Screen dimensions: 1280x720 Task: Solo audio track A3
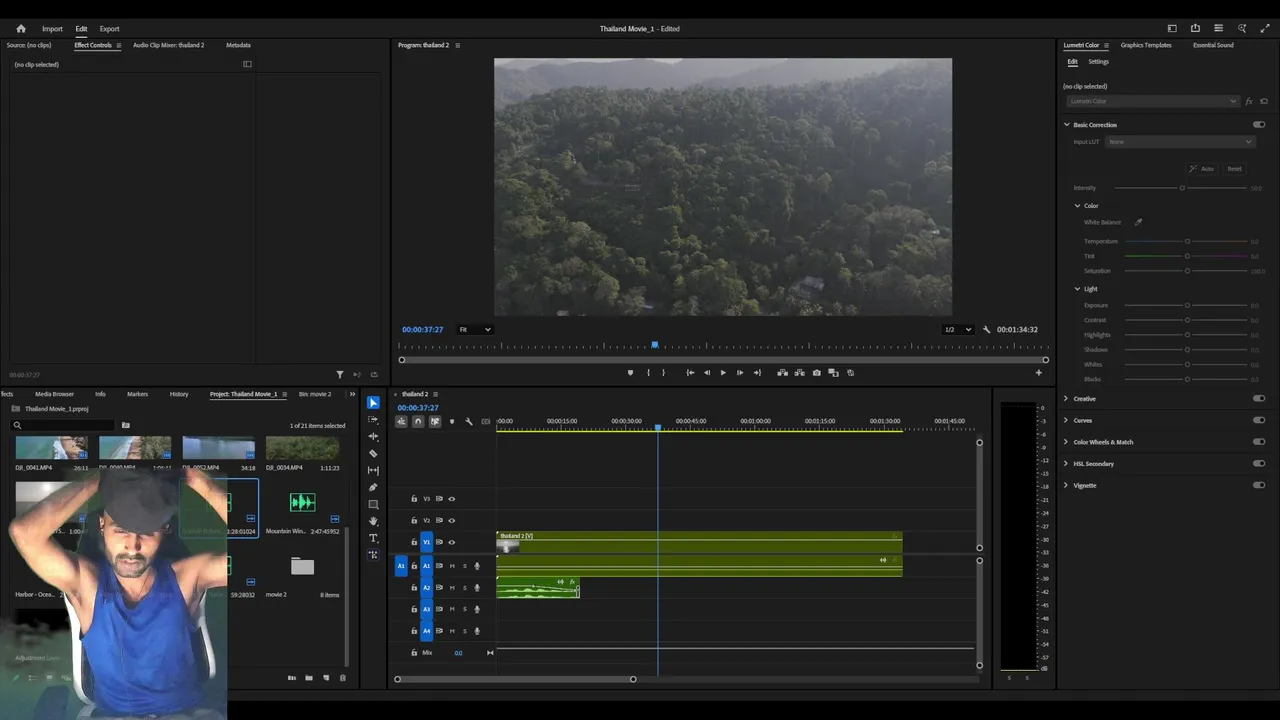coord(464,609)
